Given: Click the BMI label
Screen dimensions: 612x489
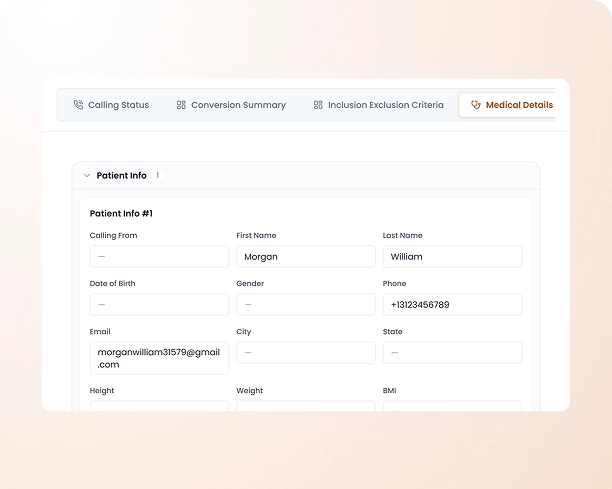Looking at the screenshot, I should [390, 391].
